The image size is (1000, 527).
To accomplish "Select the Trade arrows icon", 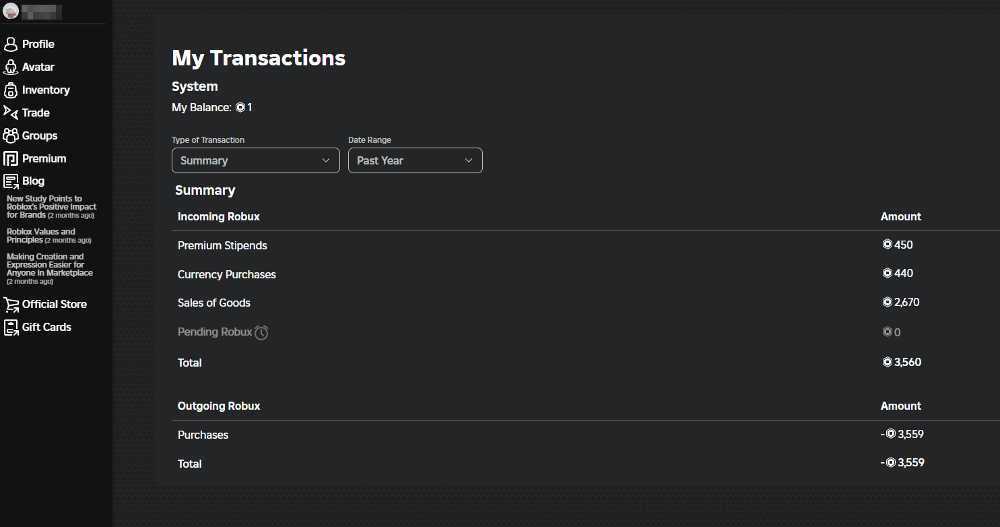I will 11,113.
